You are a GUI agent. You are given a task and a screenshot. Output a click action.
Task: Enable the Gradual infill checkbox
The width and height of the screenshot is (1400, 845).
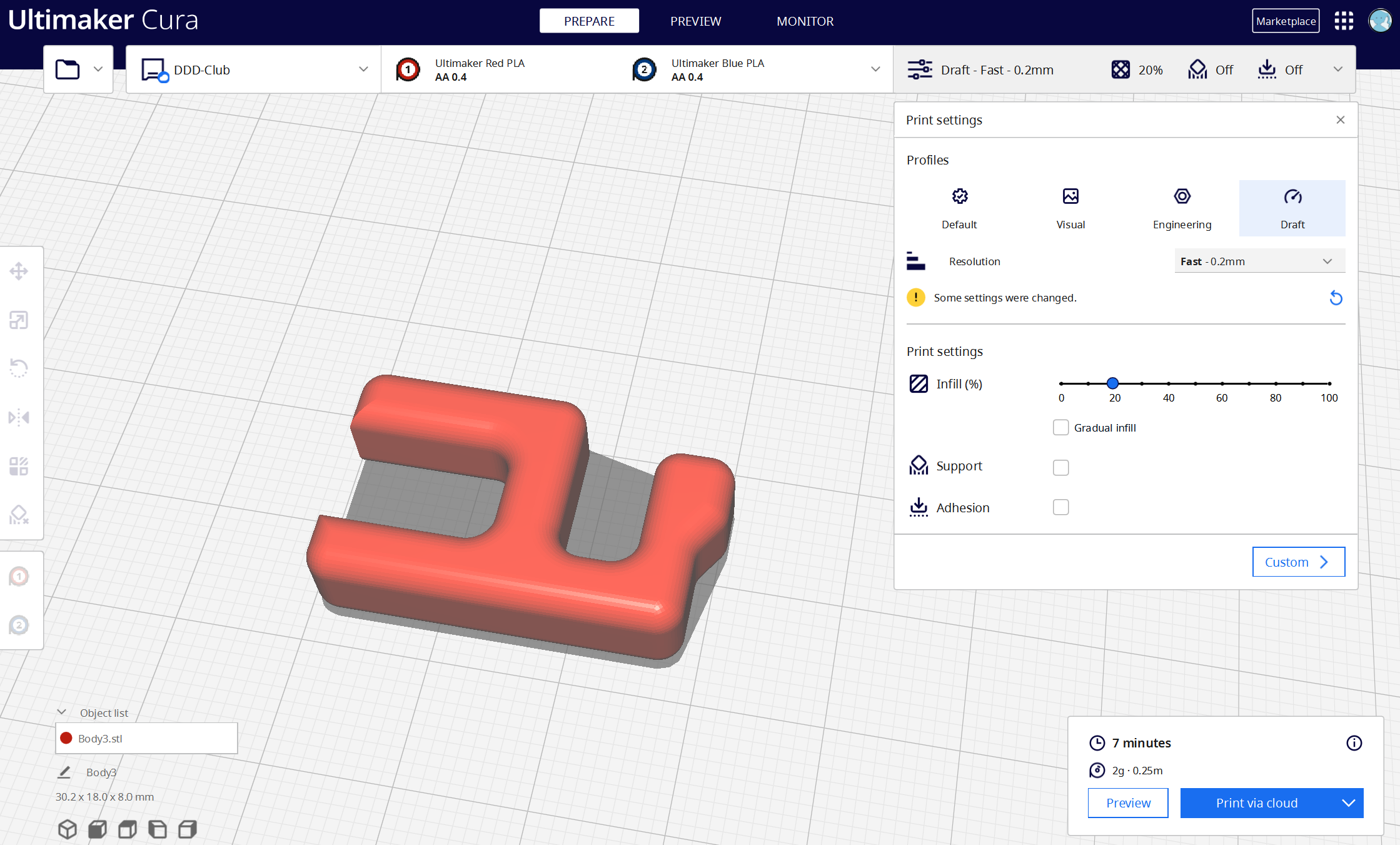pyautogui.click(x=1060, y=428)
